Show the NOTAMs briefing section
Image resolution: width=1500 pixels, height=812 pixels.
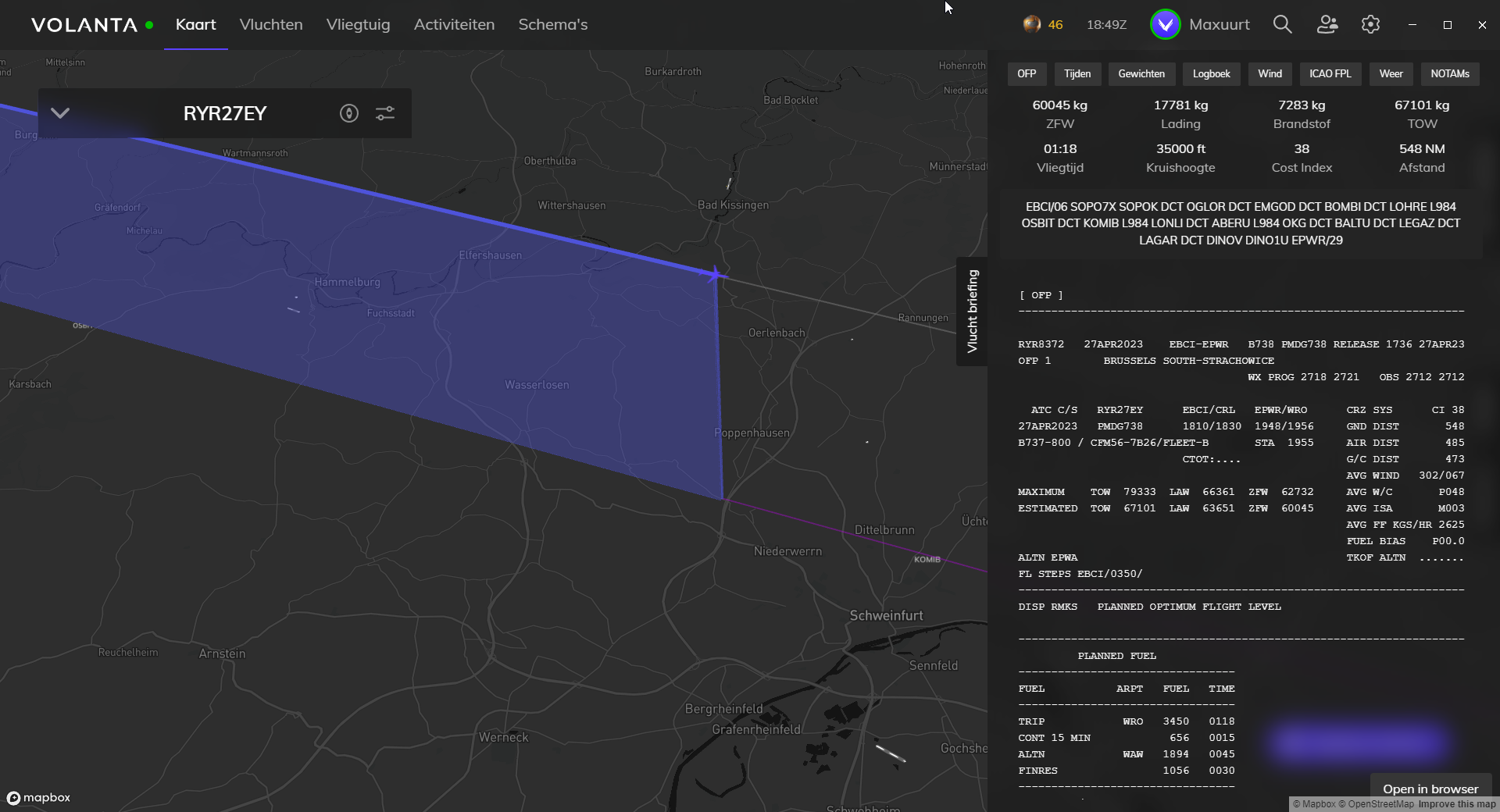1449,73
